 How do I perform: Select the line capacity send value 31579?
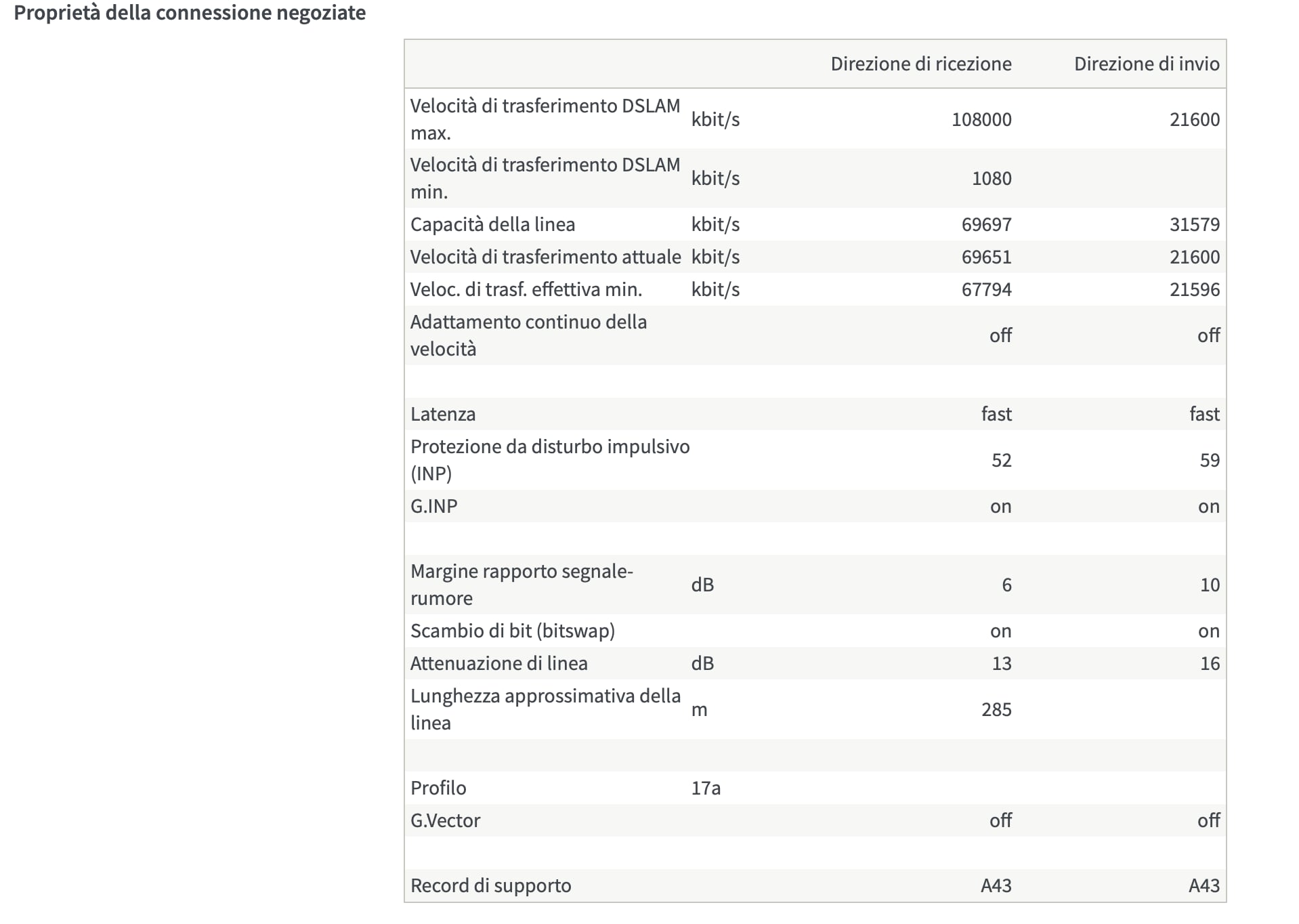1194,224
